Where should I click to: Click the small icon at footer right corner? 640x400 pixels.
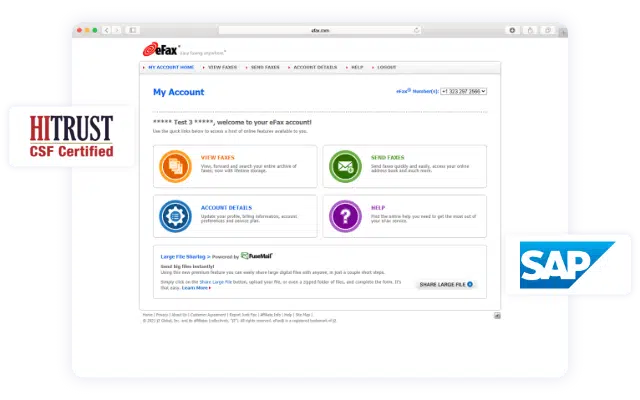tap(497, 316)
